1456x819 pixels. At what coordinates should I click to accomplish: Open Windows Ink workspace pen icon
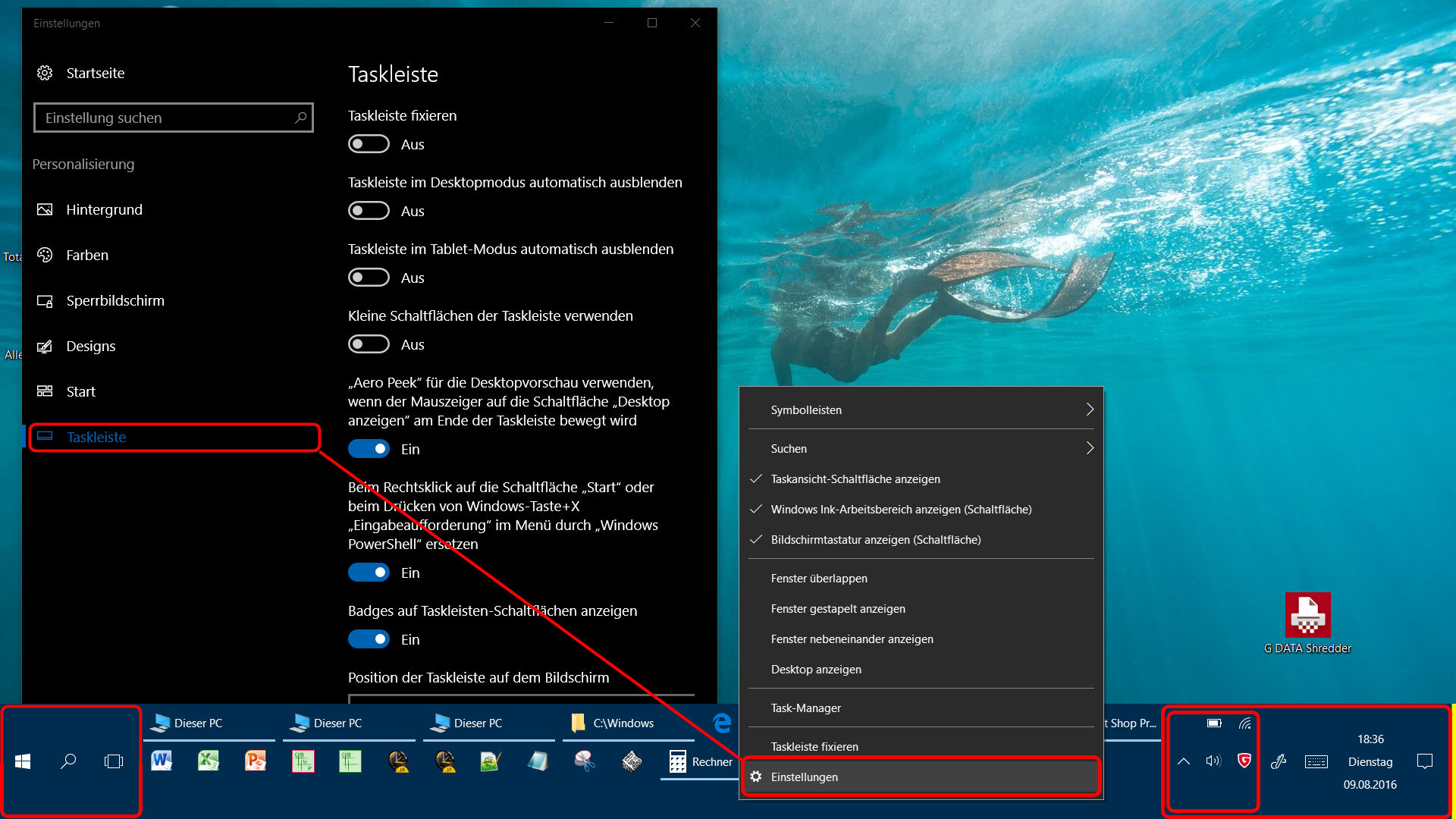1279,761
